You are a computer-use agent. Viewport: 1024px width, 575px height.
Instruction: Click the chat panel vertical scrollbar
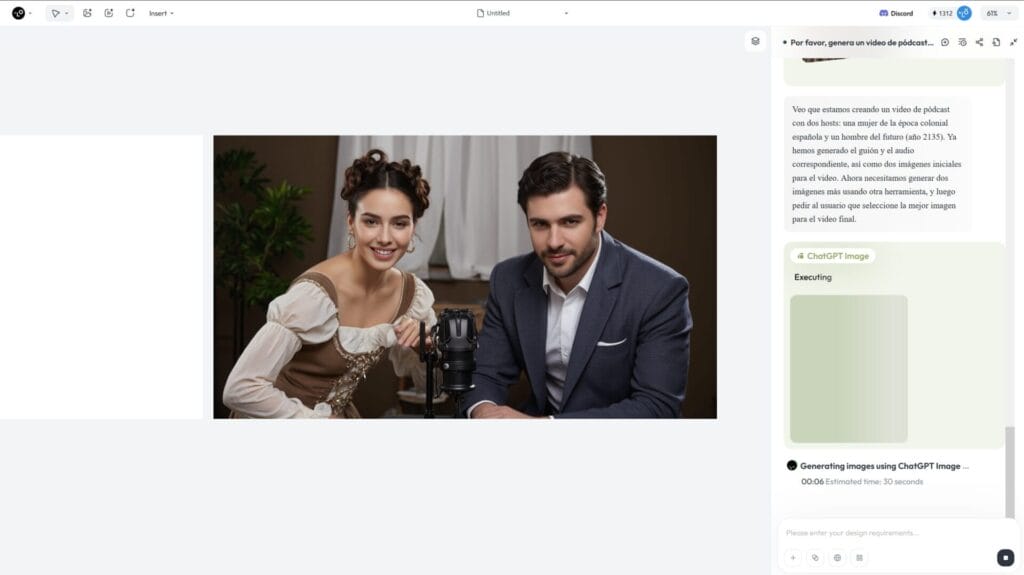(1010, 472)
